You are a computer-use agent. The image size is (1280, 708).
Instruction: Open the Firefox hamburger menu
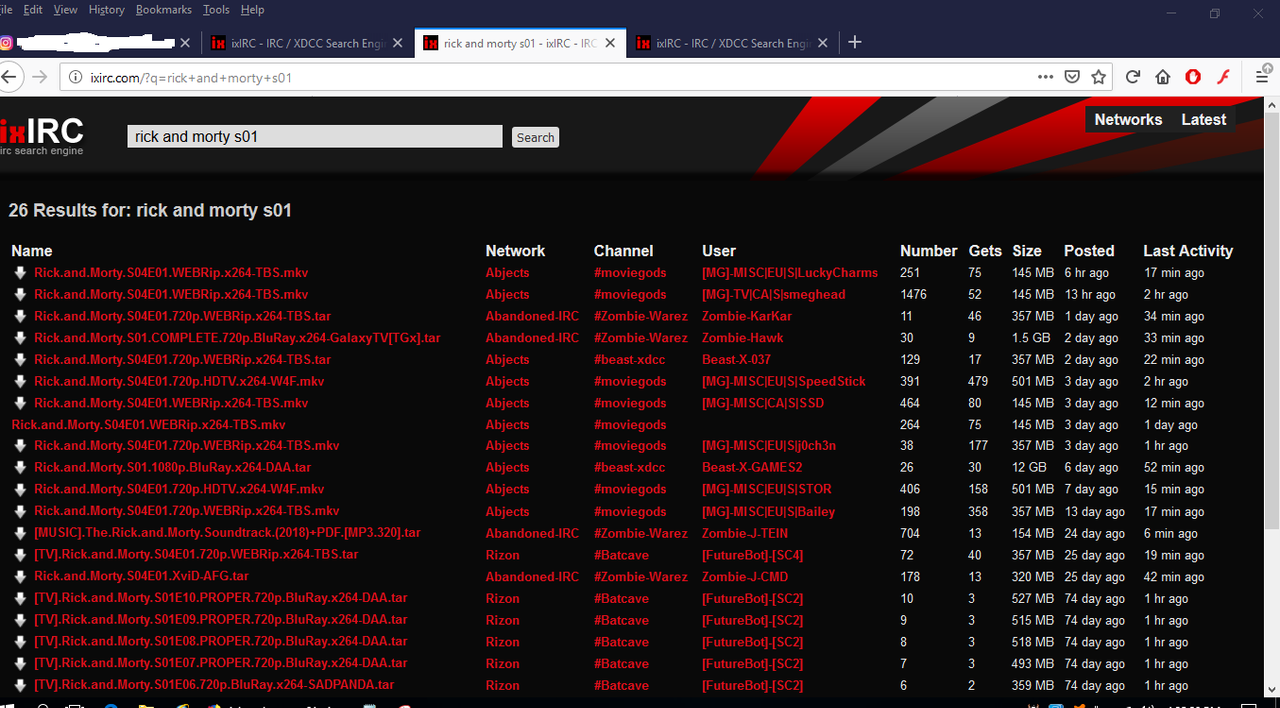(1262, 77)
